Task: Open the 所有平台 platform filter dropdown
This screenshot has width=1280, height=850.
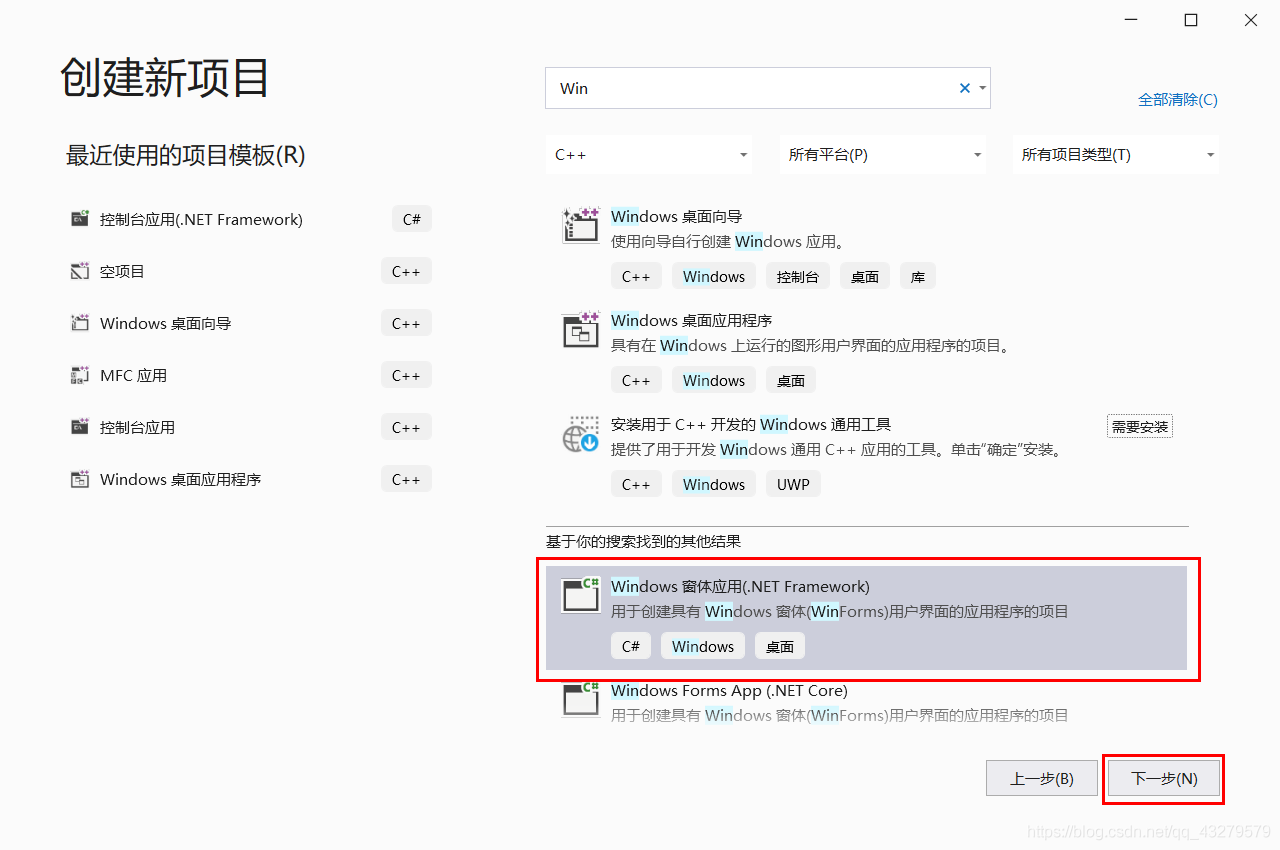Action: click(883, 155)
